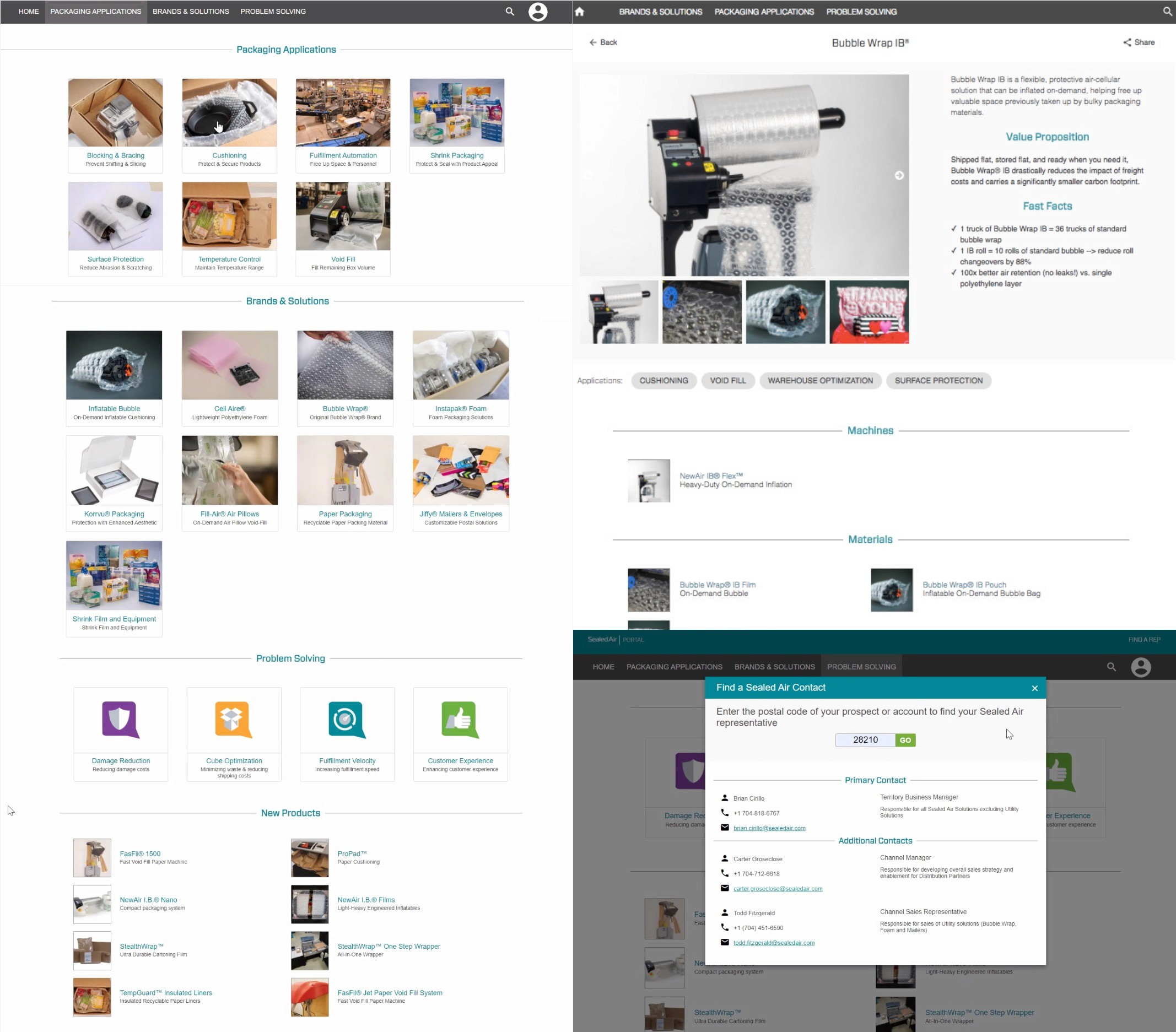Click the Find a Rep link
The image size is (1176, 1032).
pos(1144,640)
